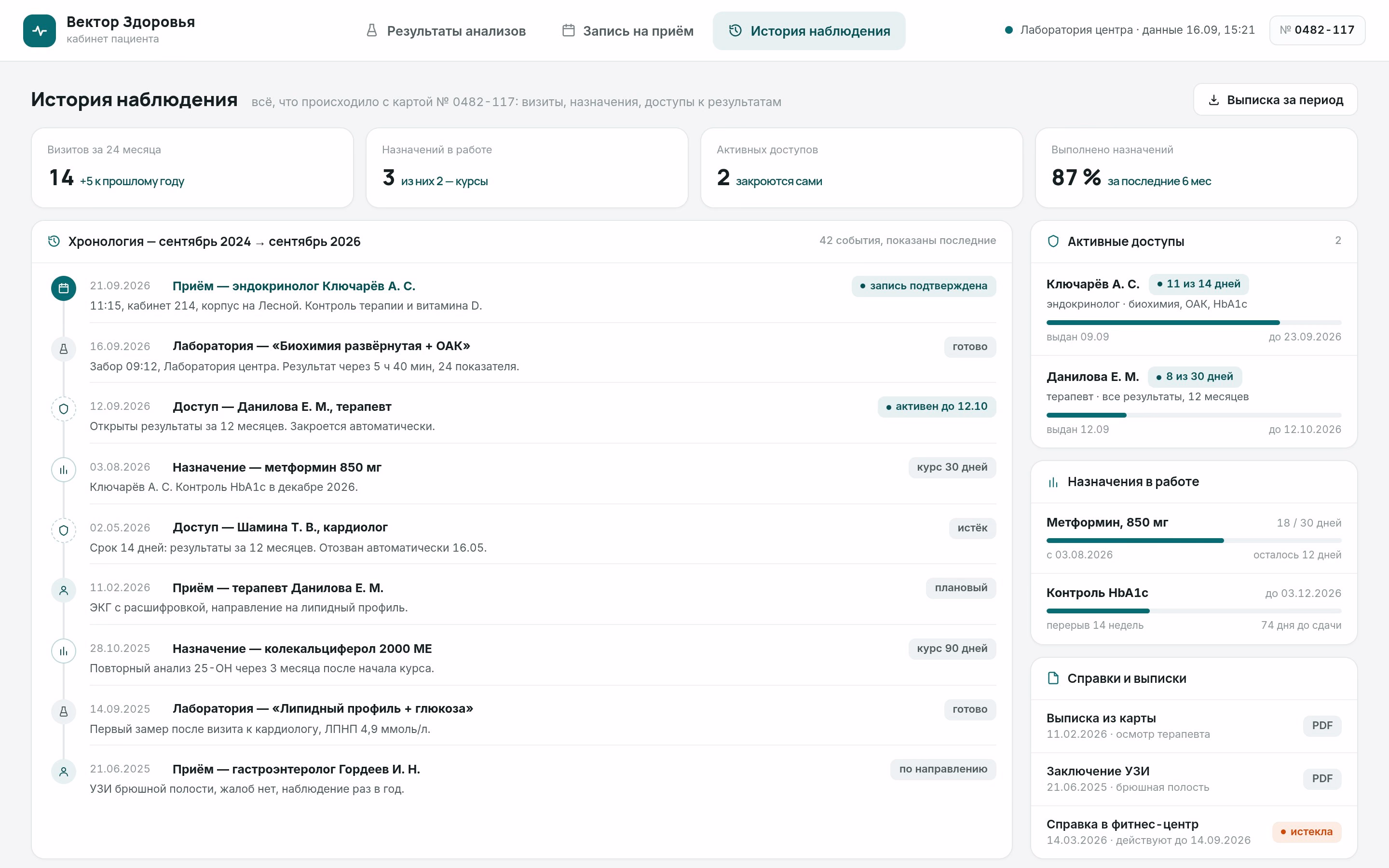This screenshot has height=868, width=1389.
Task: Click the Активных доступов stat card
Action: point(861,168)
